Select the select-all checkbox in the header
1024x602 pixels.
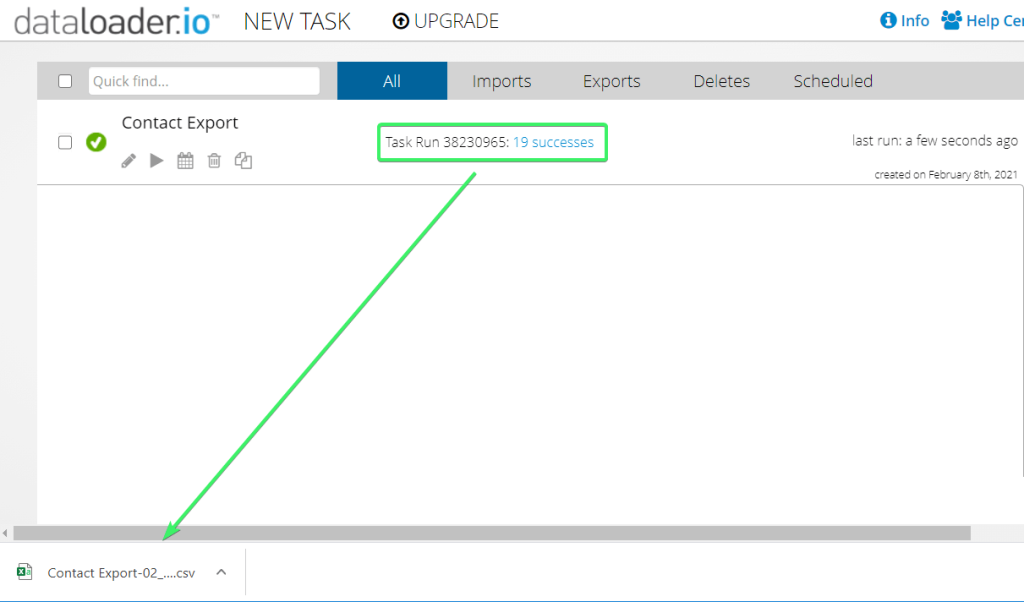pos(65,81)
